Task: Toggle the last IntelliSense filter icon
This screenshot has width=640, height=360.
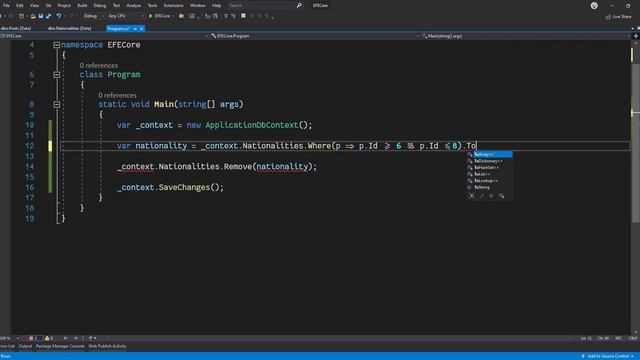Action: pyautogui.click(x=501, y=196)
